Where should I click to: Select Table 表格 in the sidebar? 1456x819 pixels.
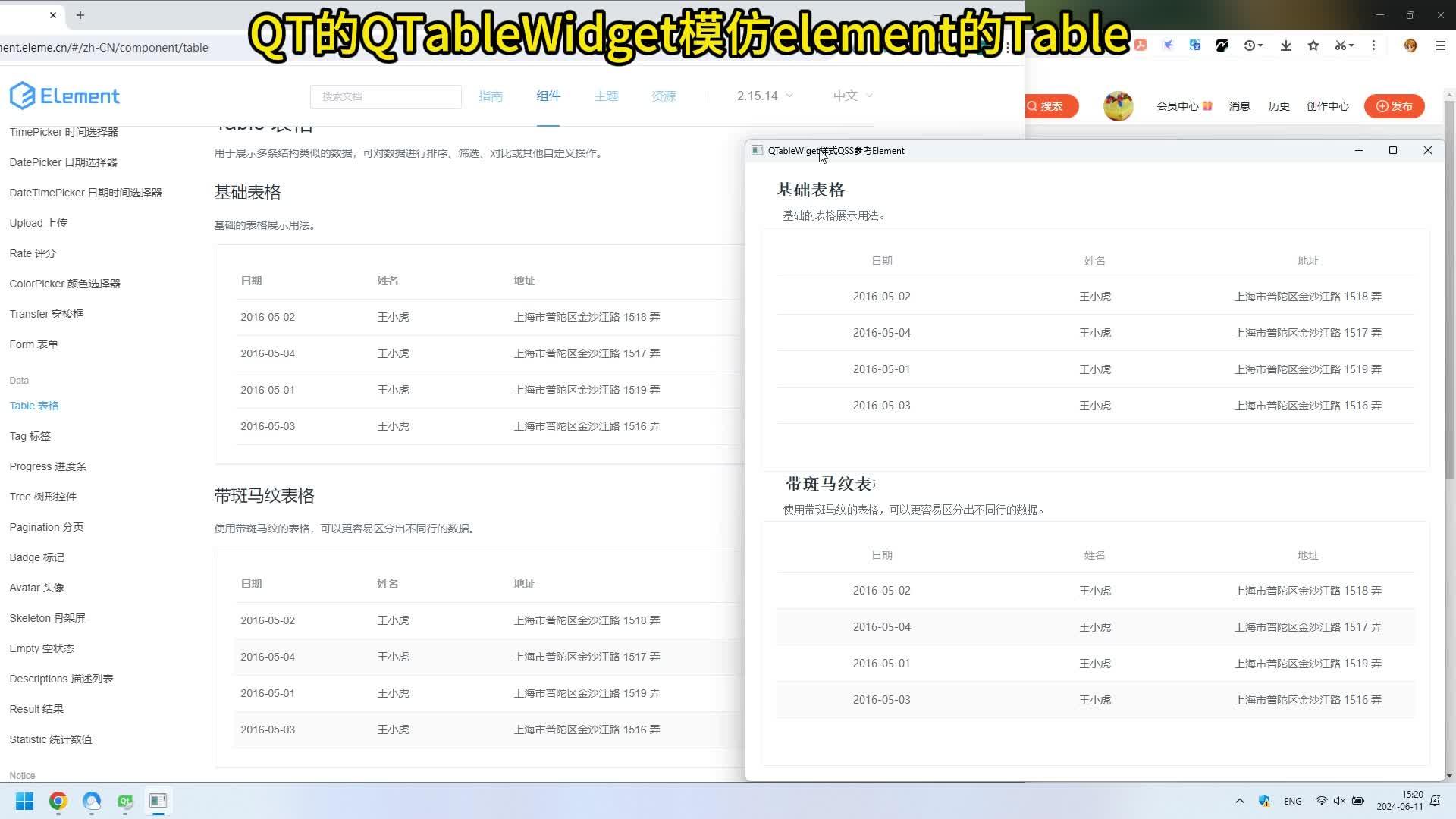[x=34, y=406]
